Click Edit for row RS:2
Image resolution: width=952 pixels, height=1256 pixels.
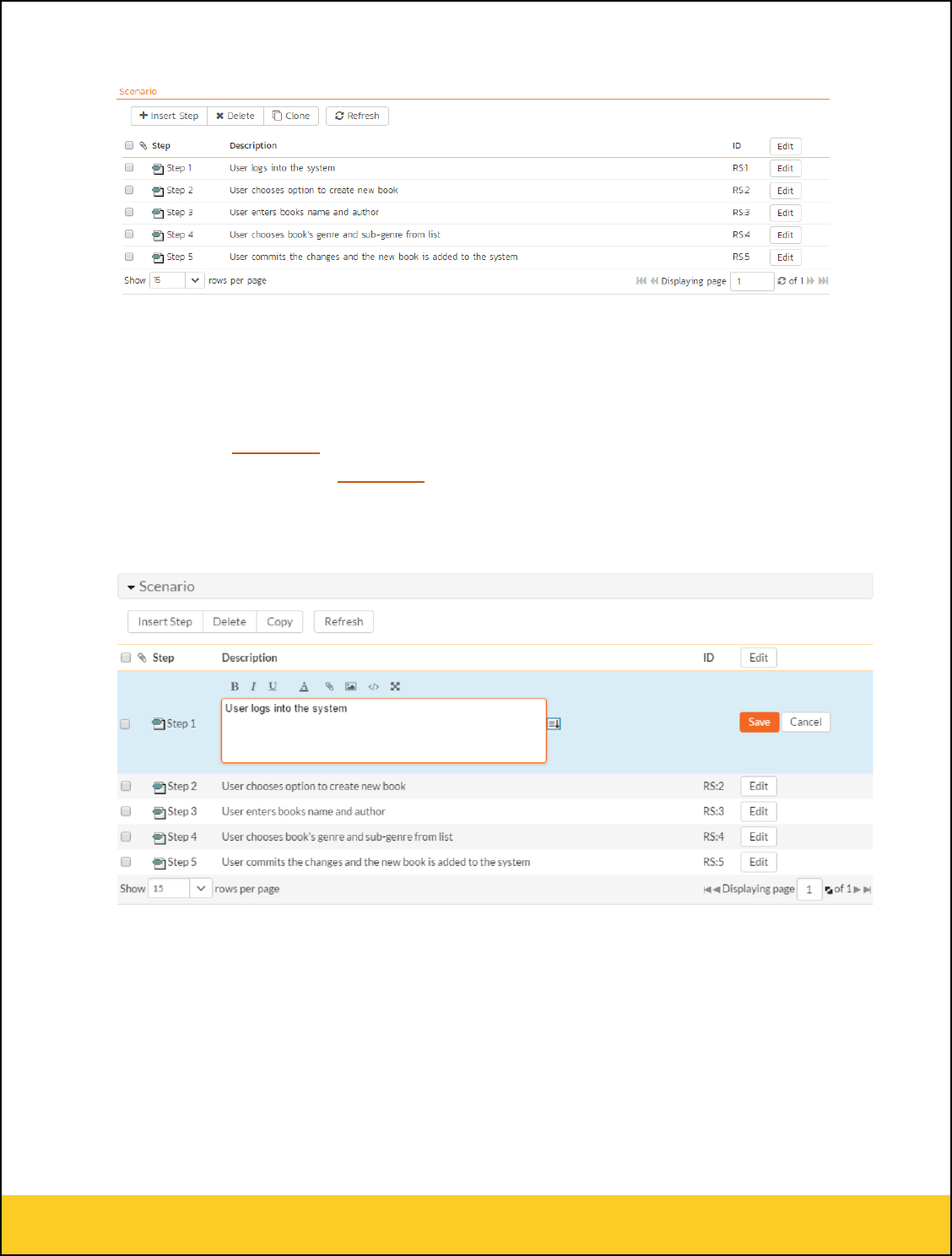point(759,786)
